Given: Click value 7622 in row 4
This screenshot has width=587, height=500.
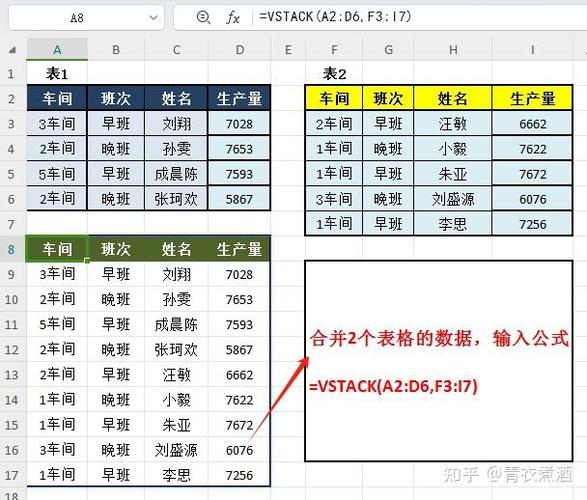Looking at the screenshot, I should pyautogui.click(x=532, y=149).
